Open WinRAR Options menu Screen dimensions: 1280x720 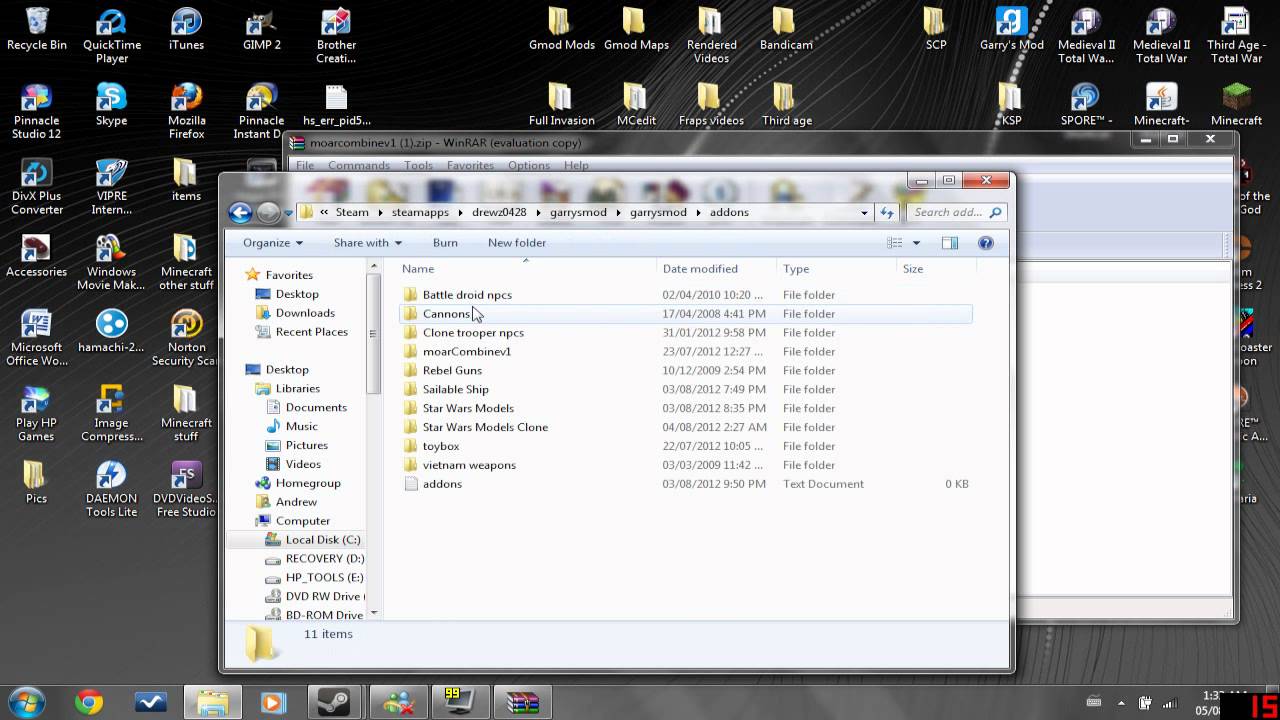(x=528, y=165)
